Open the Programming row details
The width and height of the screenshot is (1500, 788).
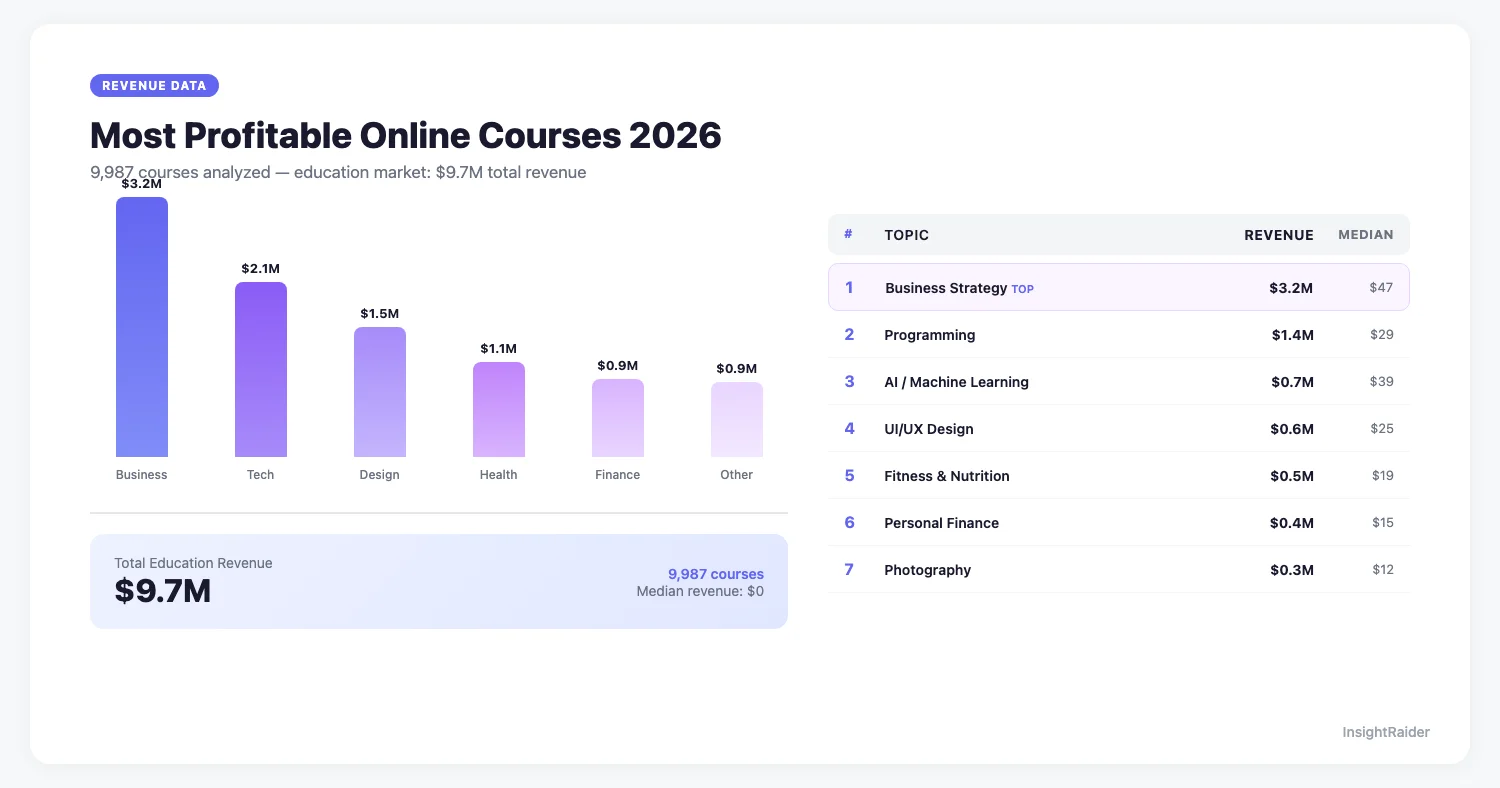1119,334
